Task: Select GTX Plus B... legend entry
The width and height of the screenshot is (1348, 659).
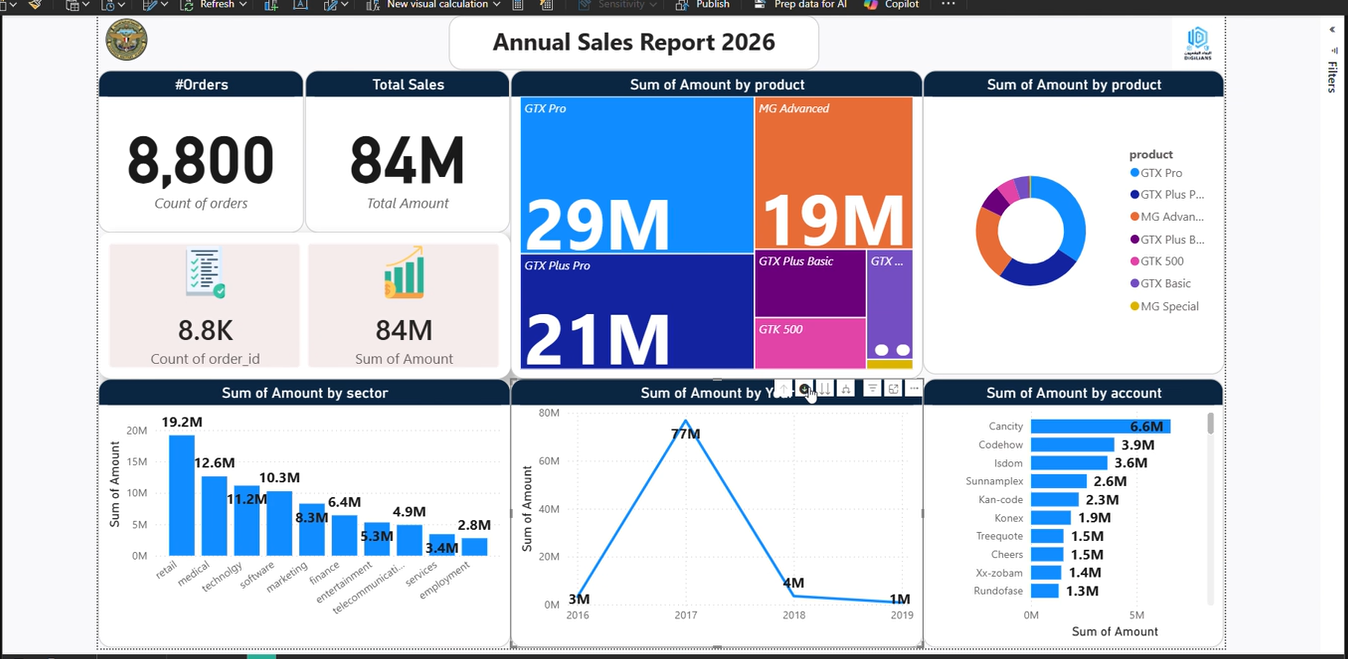Action: coord(1167,240)
